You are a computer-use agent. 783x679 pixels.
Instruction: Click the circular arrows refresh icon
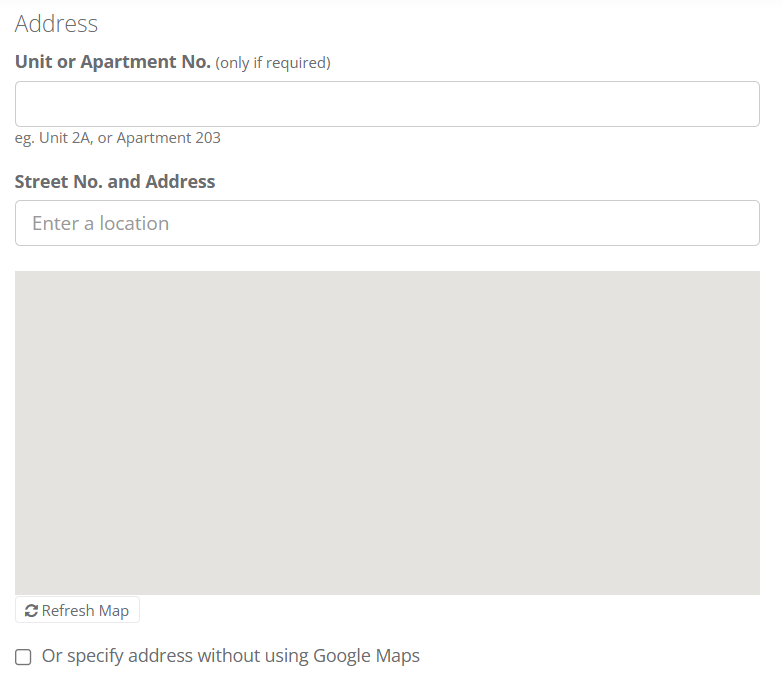[x=31, y=611]
